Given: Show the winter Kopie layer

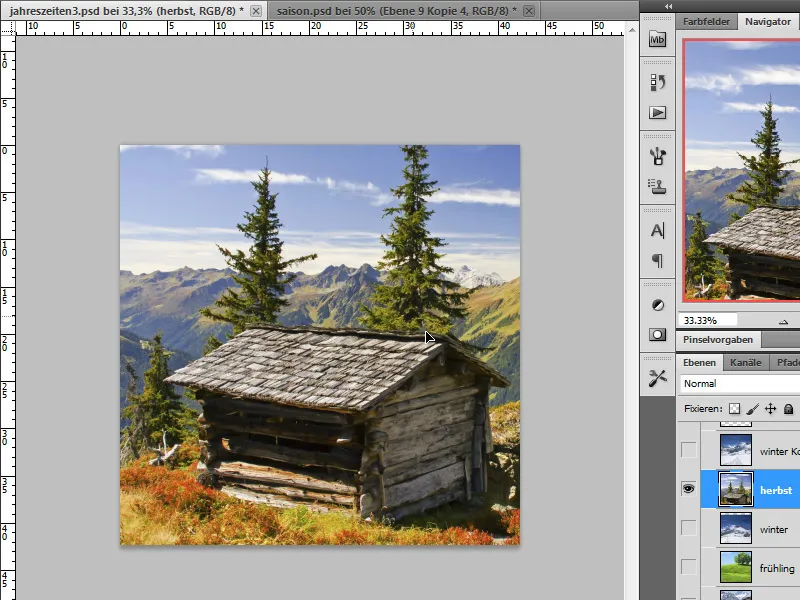Looking at the screenshot, I should coord(688,450).
